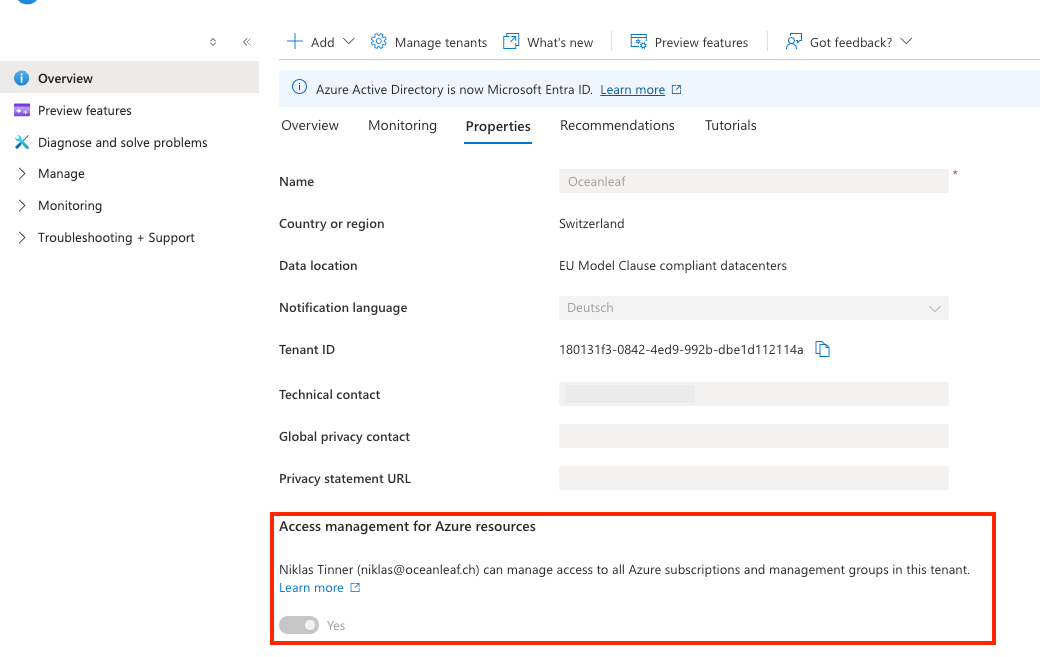Click the blue info icon beside Overview

point(22,78)
